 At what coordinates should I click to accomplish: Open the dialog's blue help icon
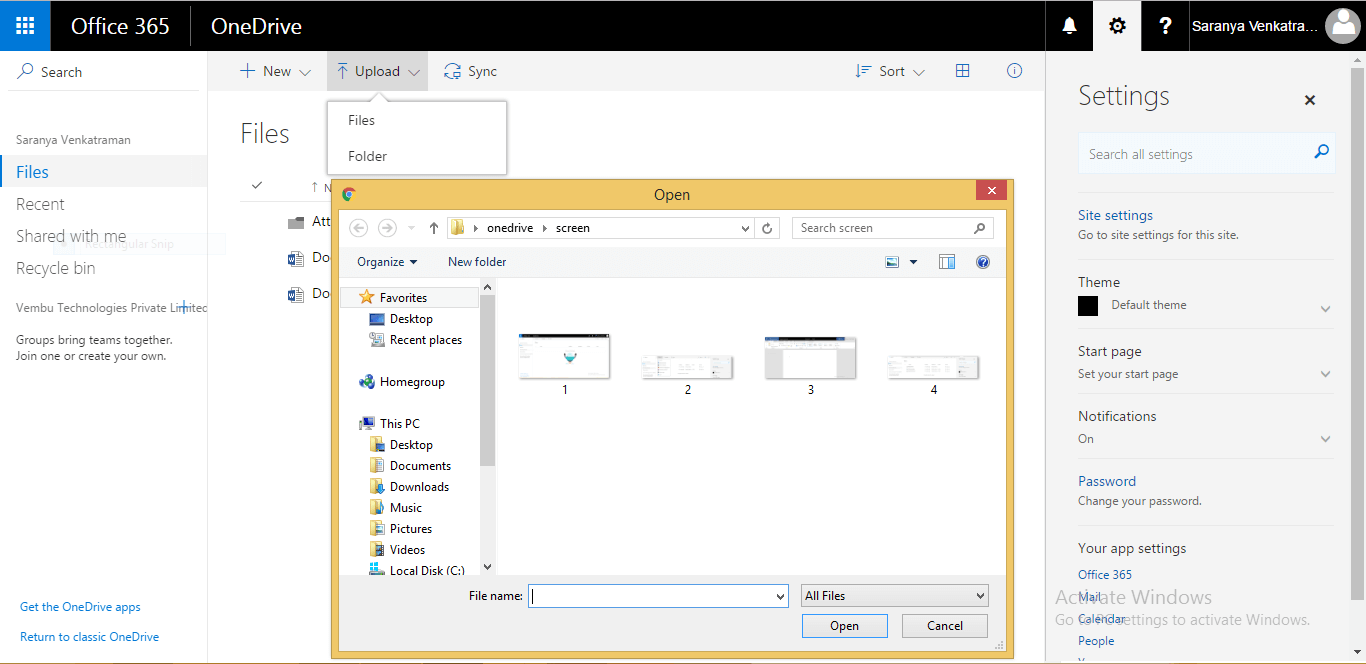(982, 262)
